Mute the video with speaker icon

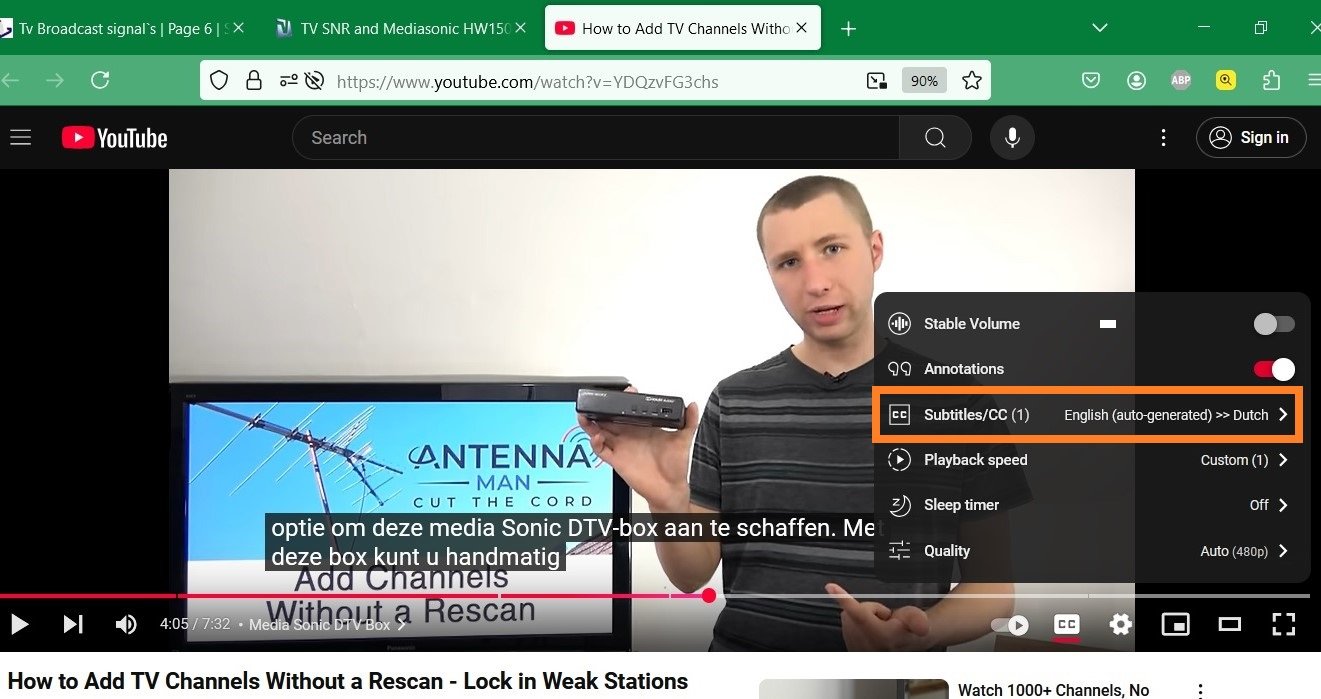click(x=126, y=625)
